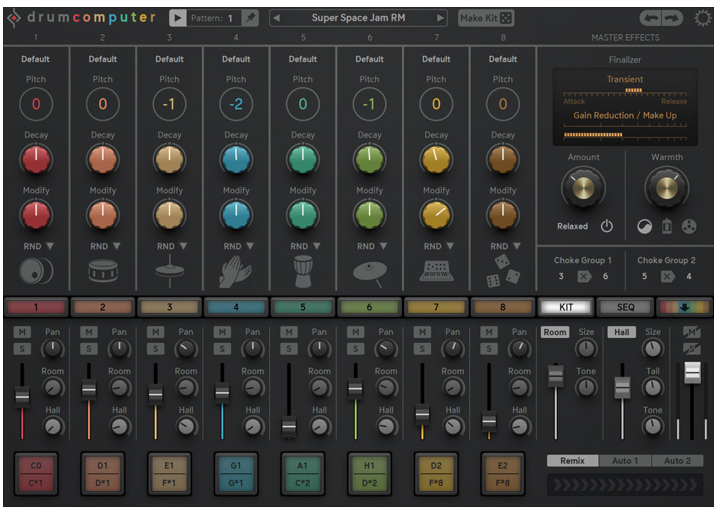
Task: Select the blue channel 4 tab
Action: click(236, 307)
